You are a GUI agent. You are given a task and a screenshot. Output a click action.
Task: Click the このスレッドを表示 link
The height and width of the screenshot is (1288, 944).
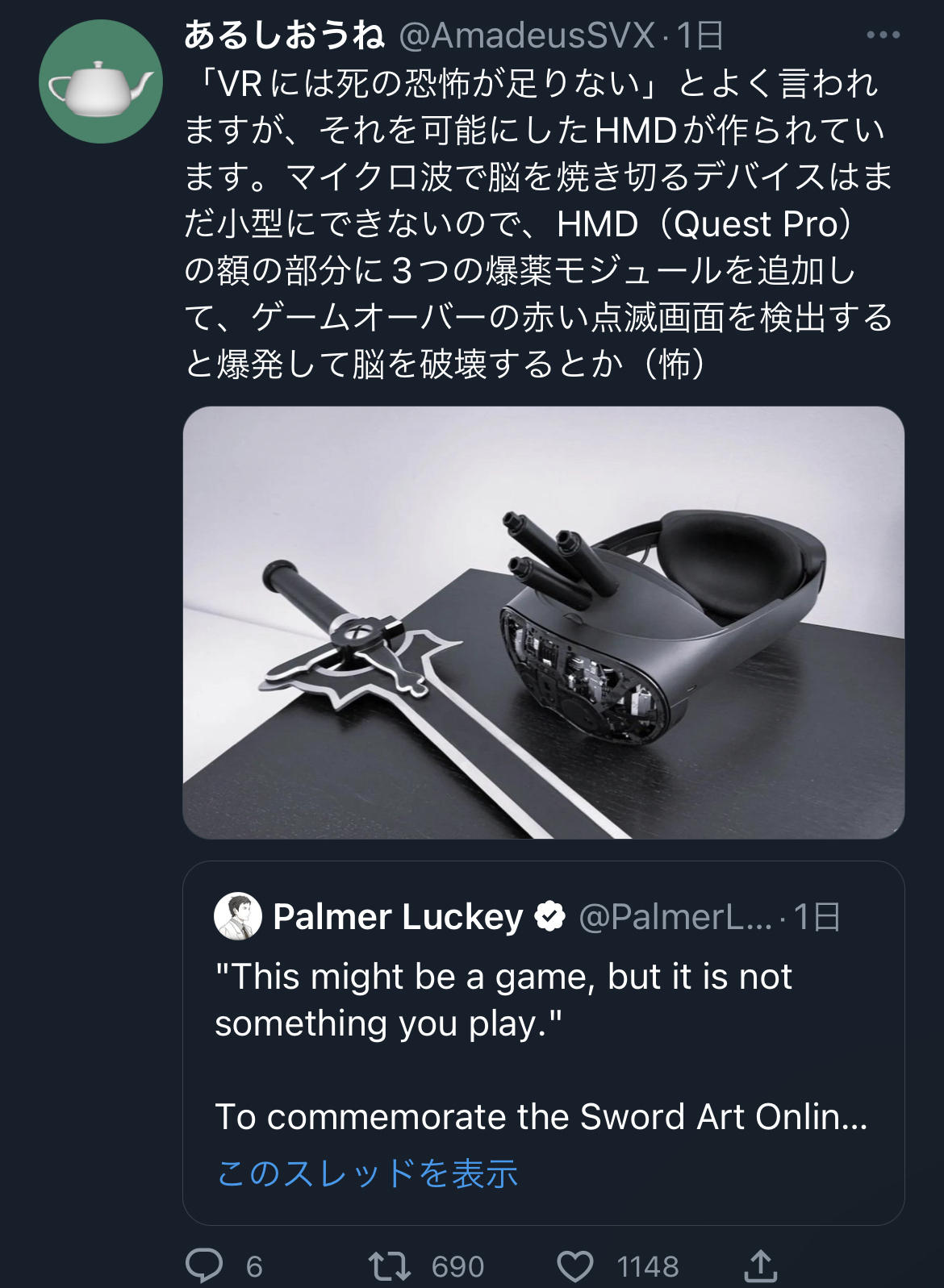368,1173
